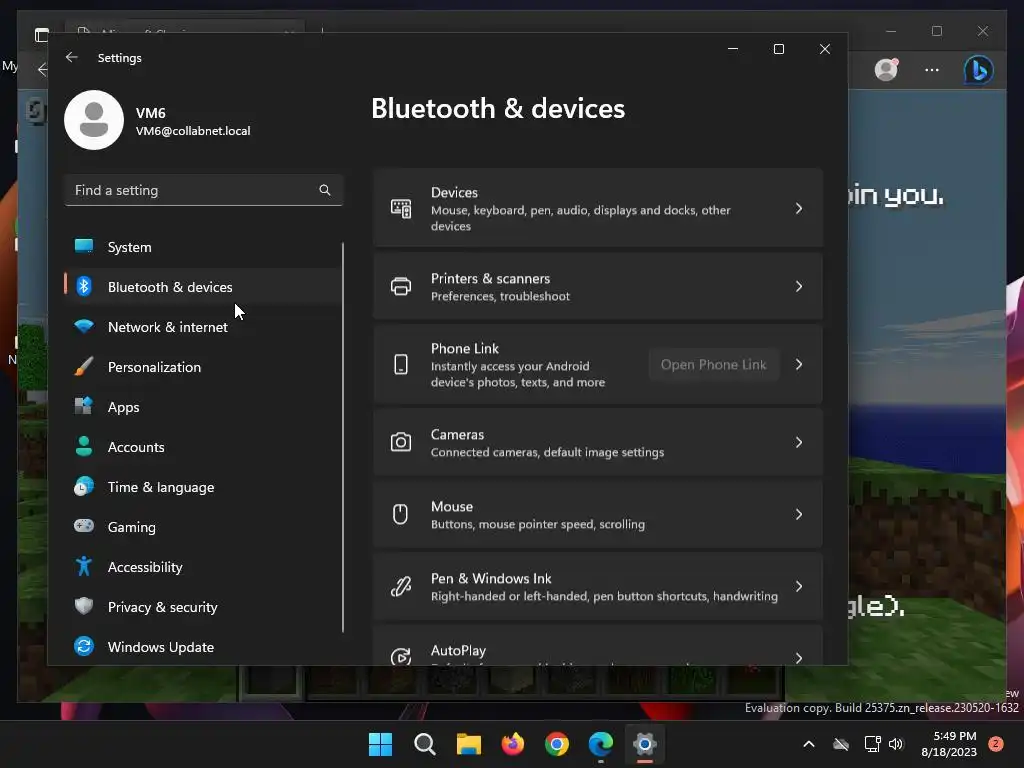Open taskbar Search

[x=424, y=744]
